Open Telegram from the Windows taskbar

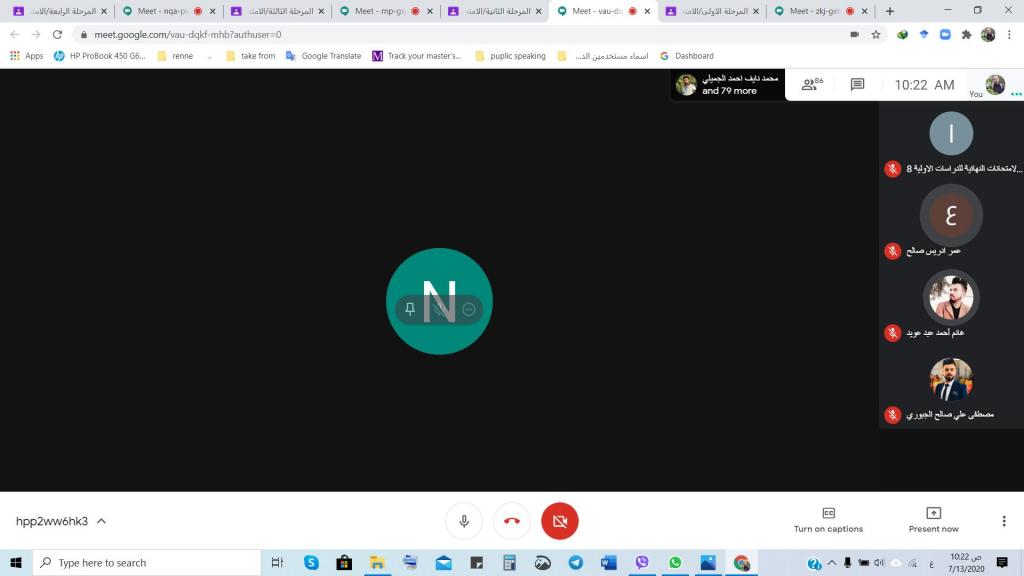576,563
